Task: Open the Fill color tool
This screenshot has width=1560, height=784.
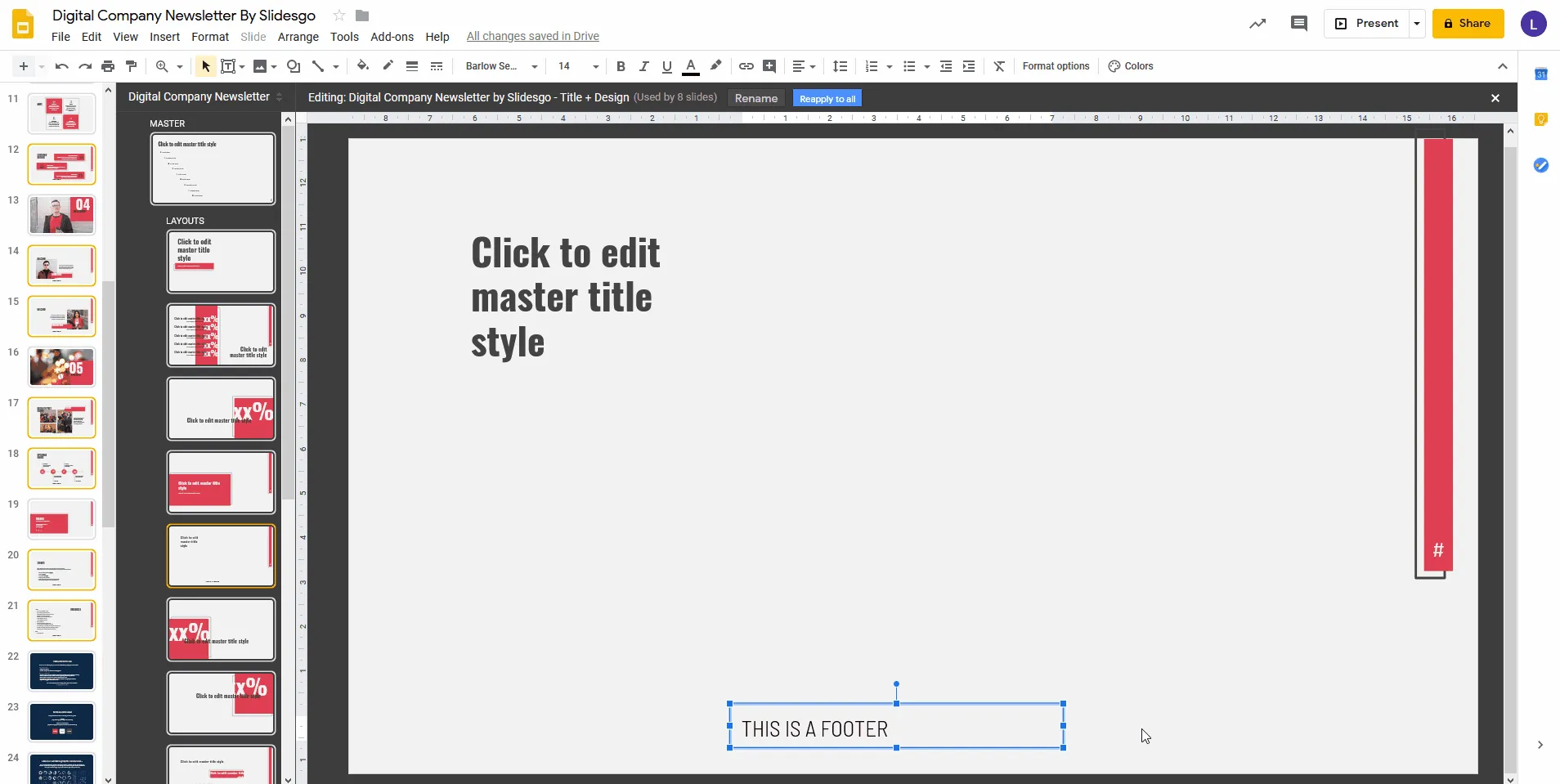Action: pyautogui.click(x=362, y=66)
